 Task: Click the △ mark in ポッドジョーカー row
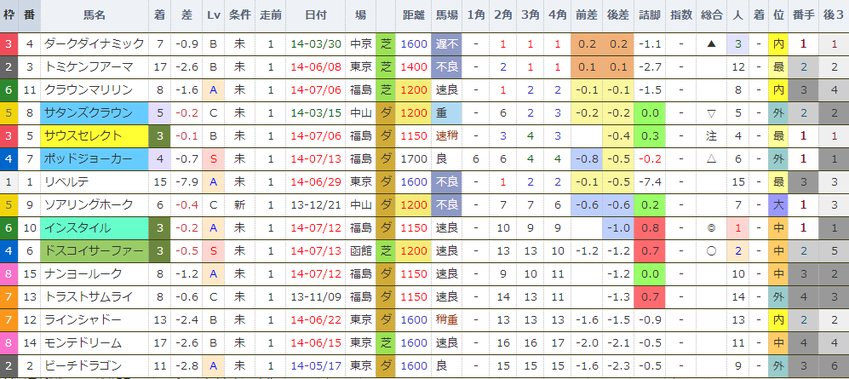coord(711,159)
